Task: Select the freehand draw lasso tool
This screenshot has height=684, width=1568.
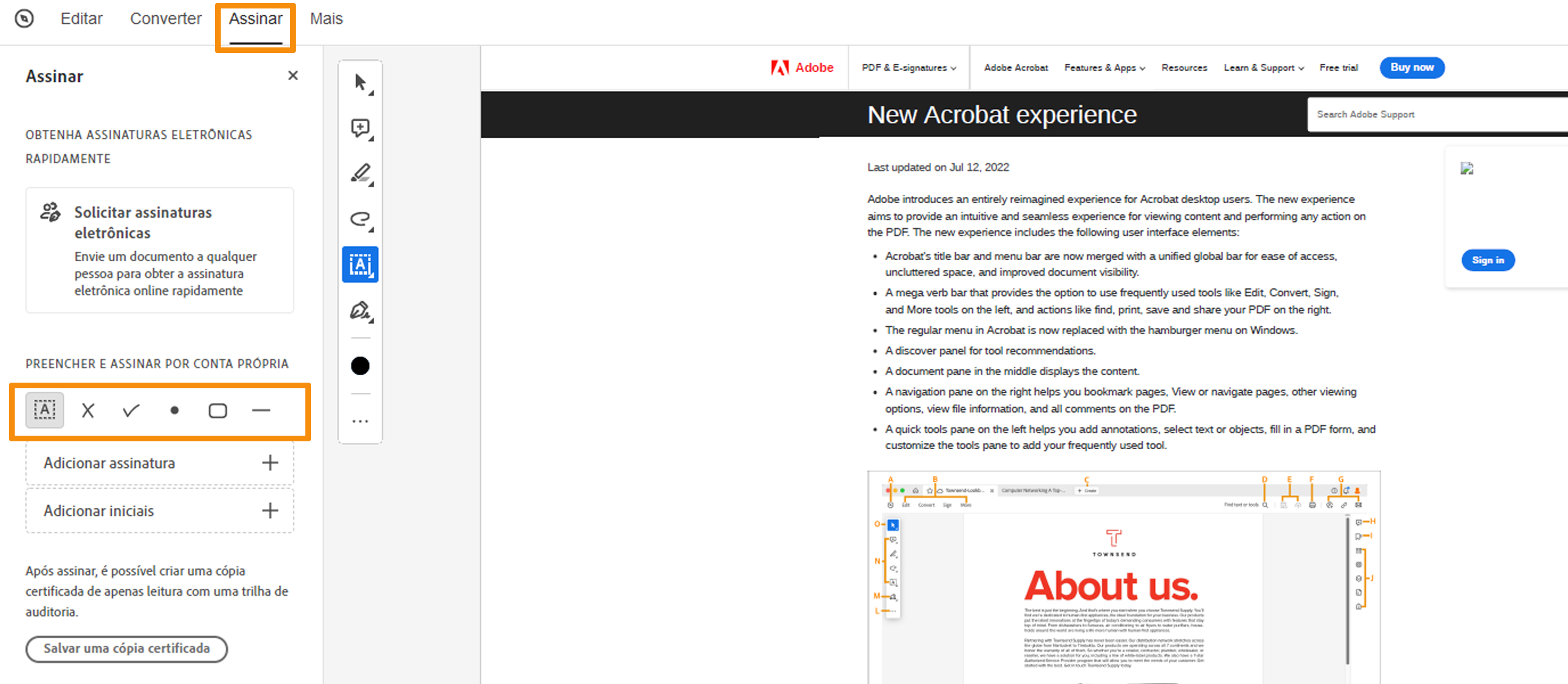Action: 360,219
